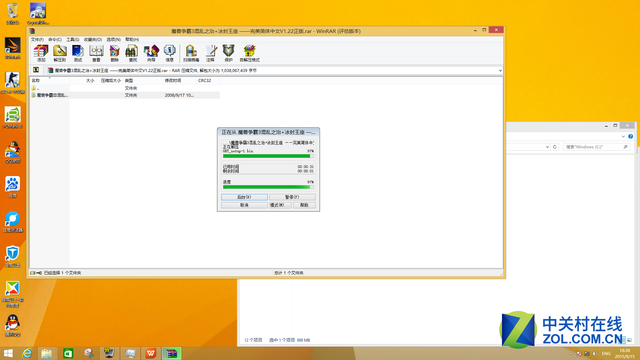640x360 pixels.
Task: Select the 魔兽争霸 folder row in archive list
Action: coord(125,95)
